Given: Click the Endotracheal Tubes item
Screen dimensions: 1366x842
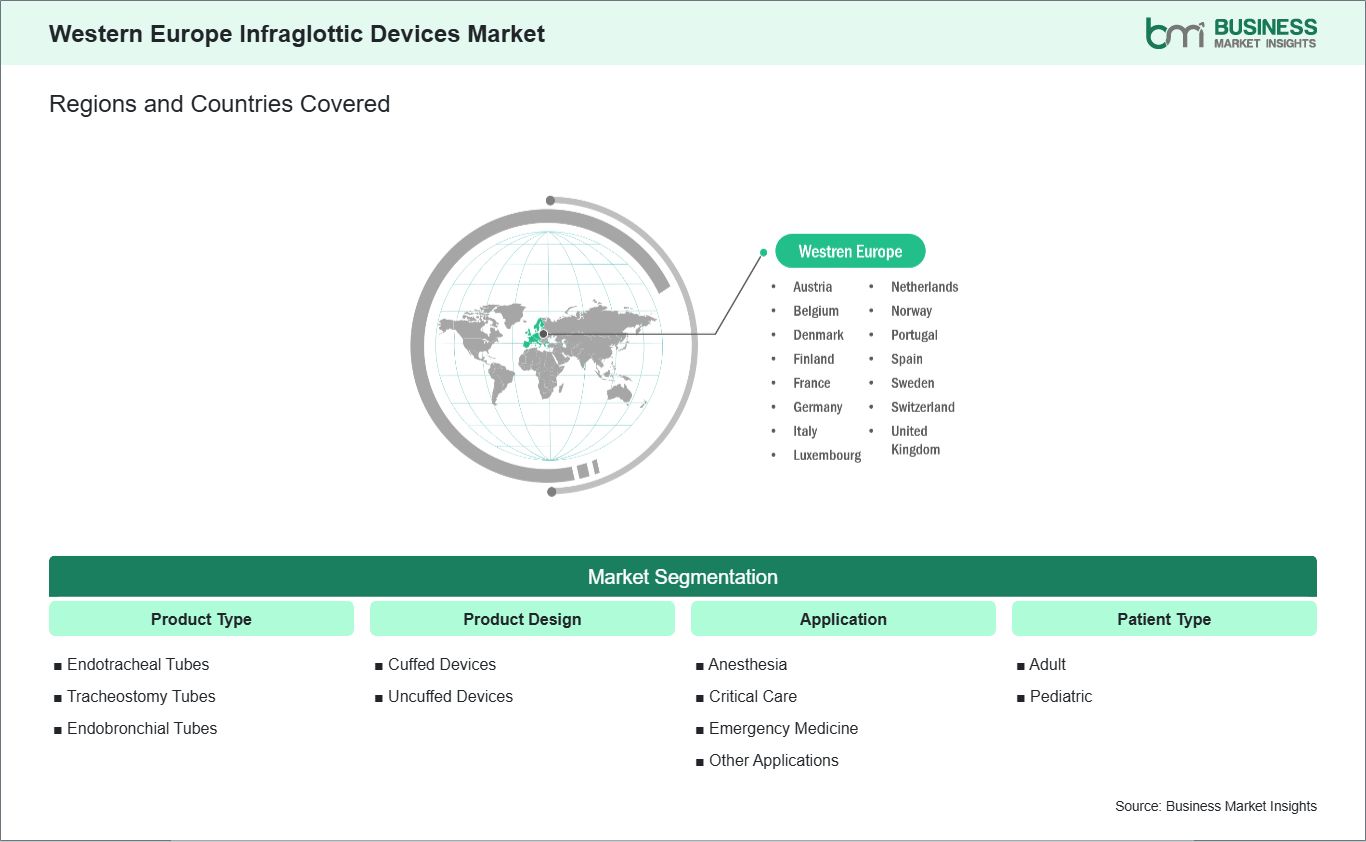Looking at the screenshot, I should point(138,664).
